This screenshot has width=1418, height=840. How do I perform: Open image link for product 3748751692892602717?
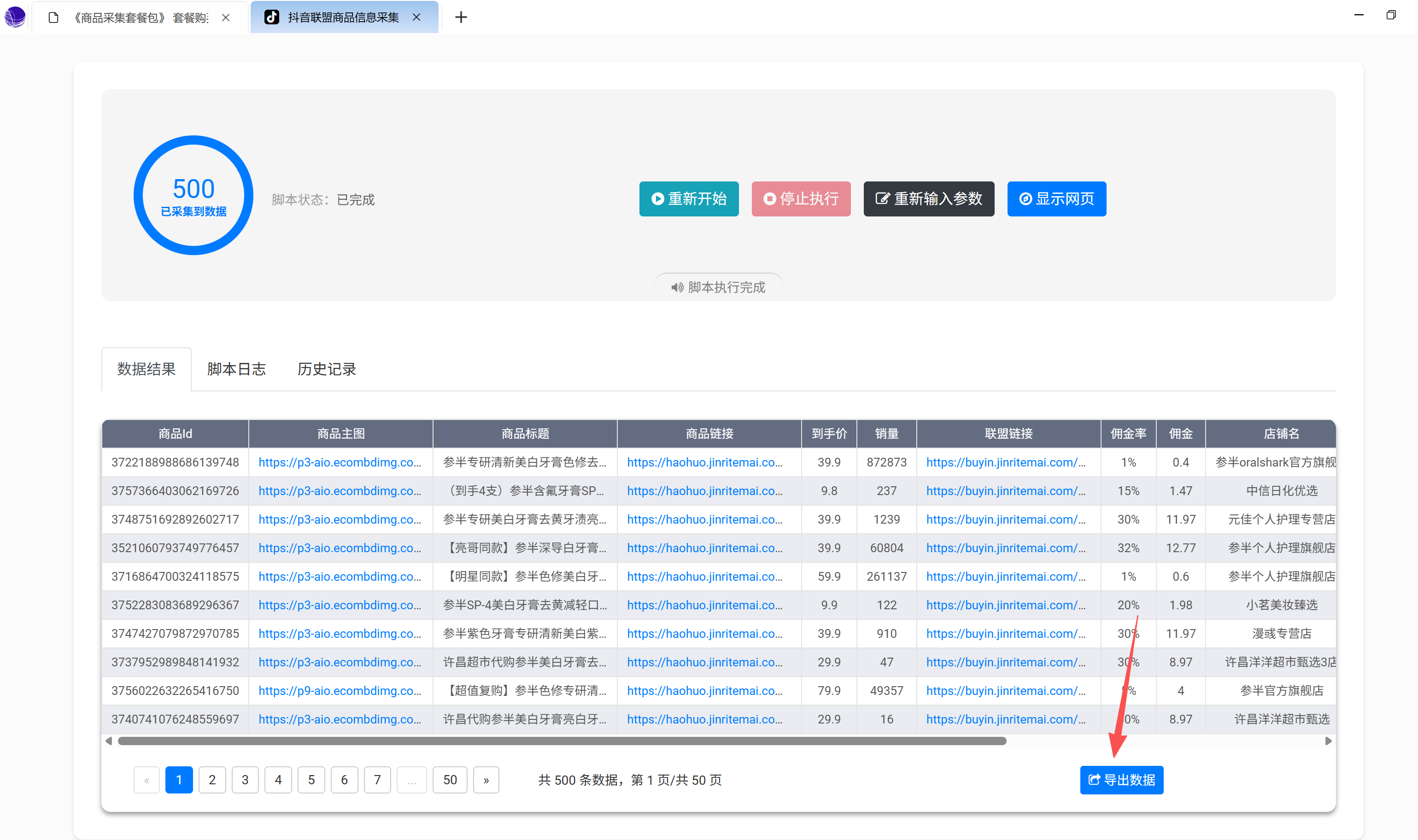click(x=340, y=519)
